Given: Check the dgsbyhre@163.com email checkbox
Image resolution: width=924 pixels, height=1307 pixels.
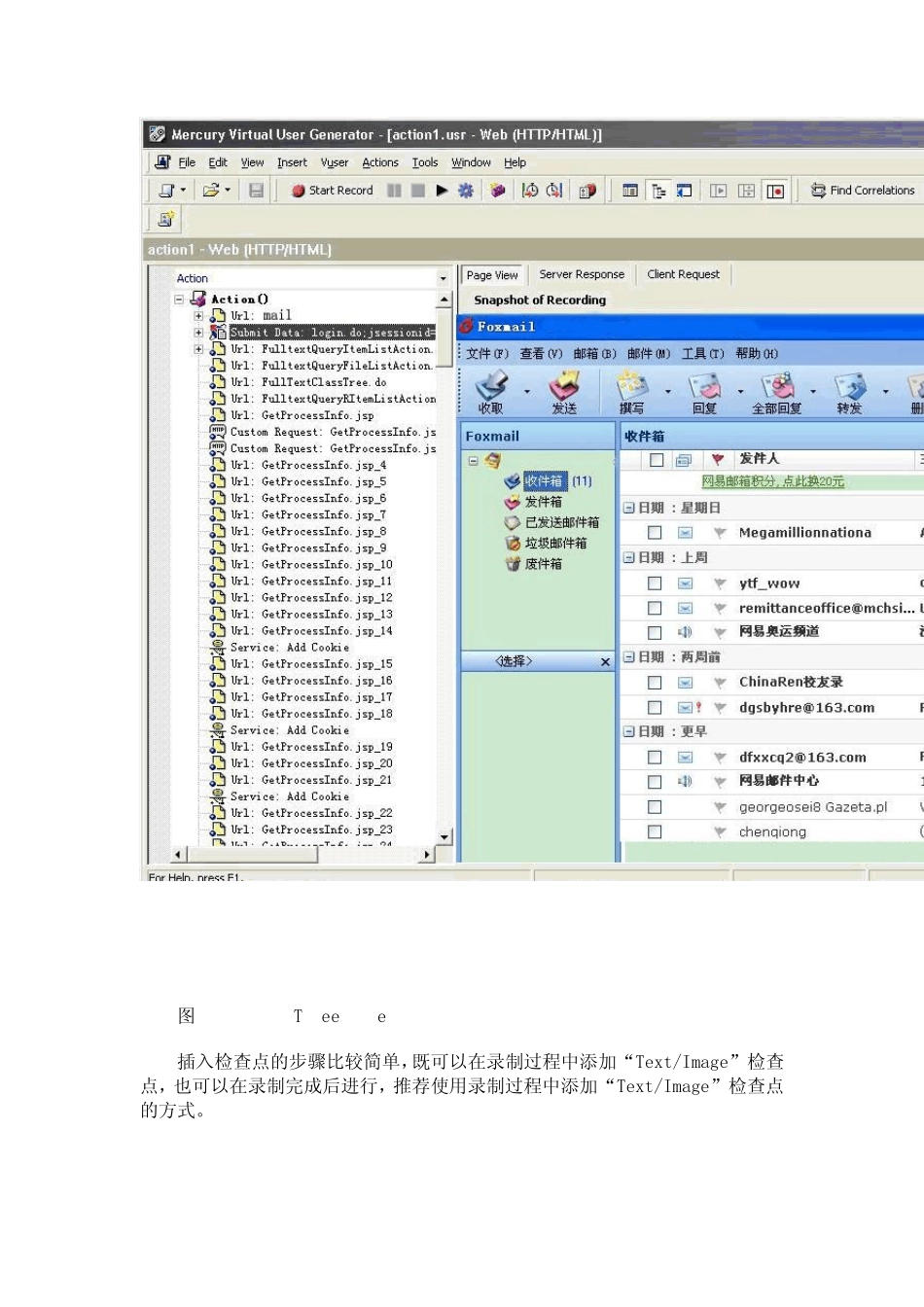Looking at the screenshot, I should pos(655,707).
